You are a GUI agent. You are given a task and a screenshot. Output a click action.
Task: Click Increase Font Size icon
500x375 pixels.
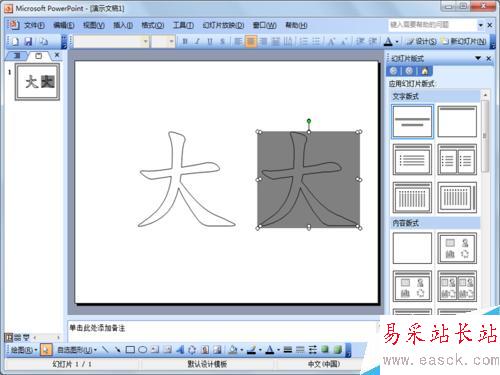pyautogui.click(x=331, y=42)
